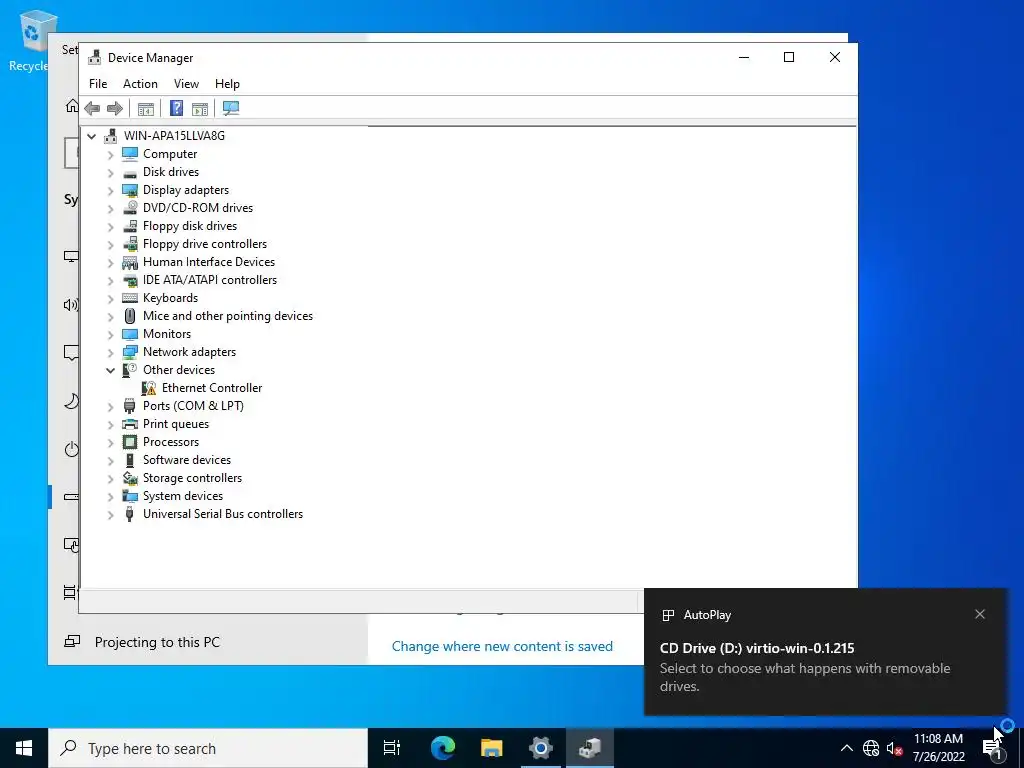Image resolution: width=1024 pixels, height=768 pixels.
Task: Open Microsoft Edge from taskbar
Action: (x=443, y=748)
